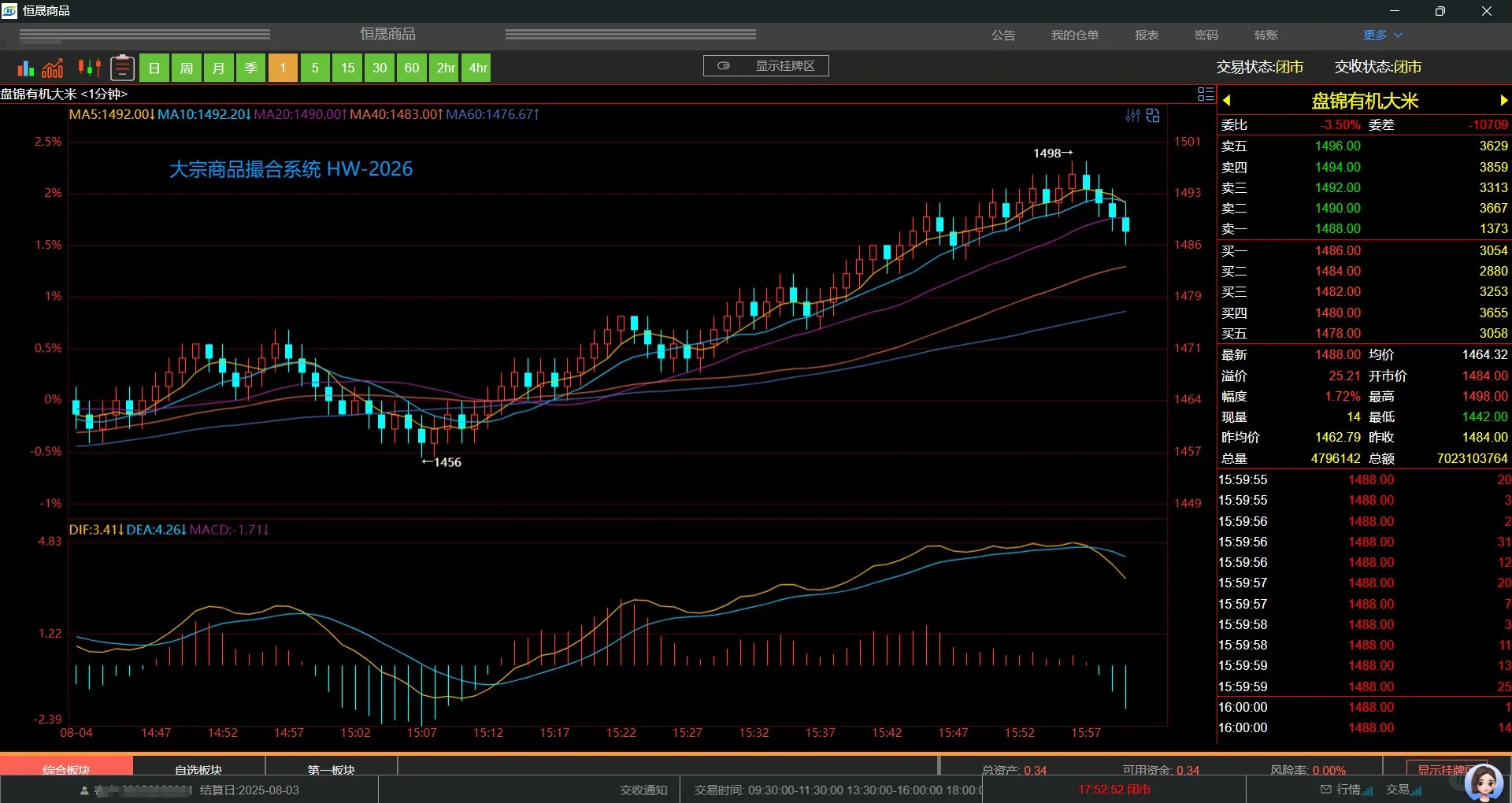
Task: Select the 15 minute period
Action: coord(347,68)
